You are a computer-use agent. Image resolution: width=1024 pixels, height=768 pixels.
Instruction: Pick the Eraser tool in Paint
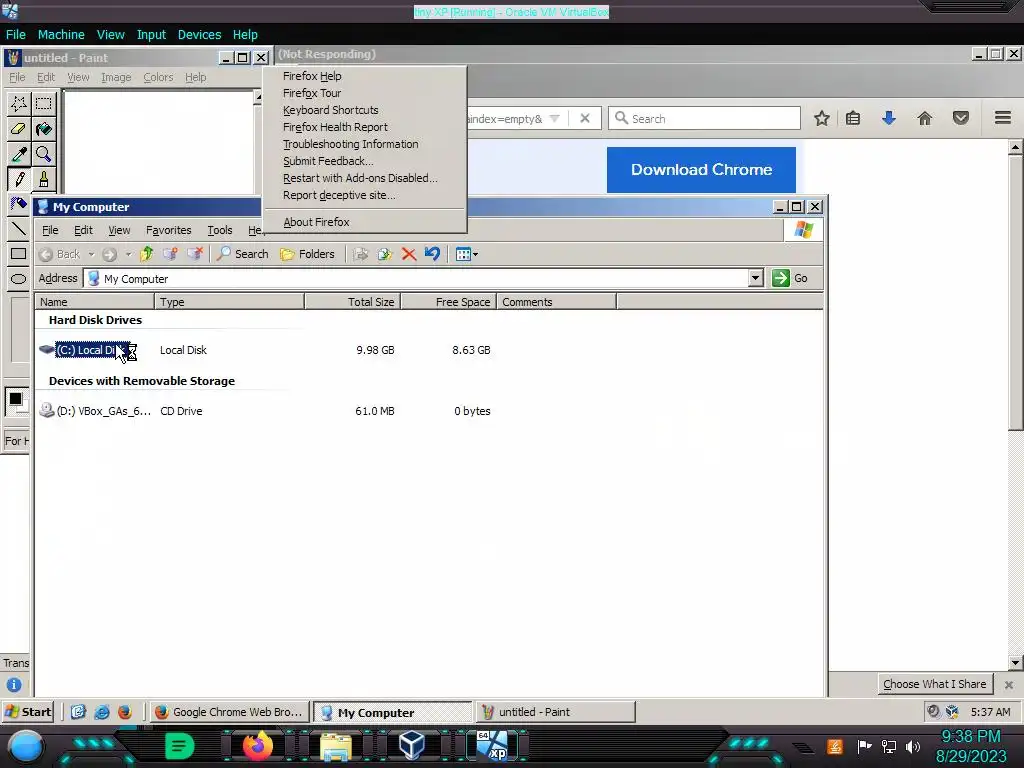tap(18, 129)
